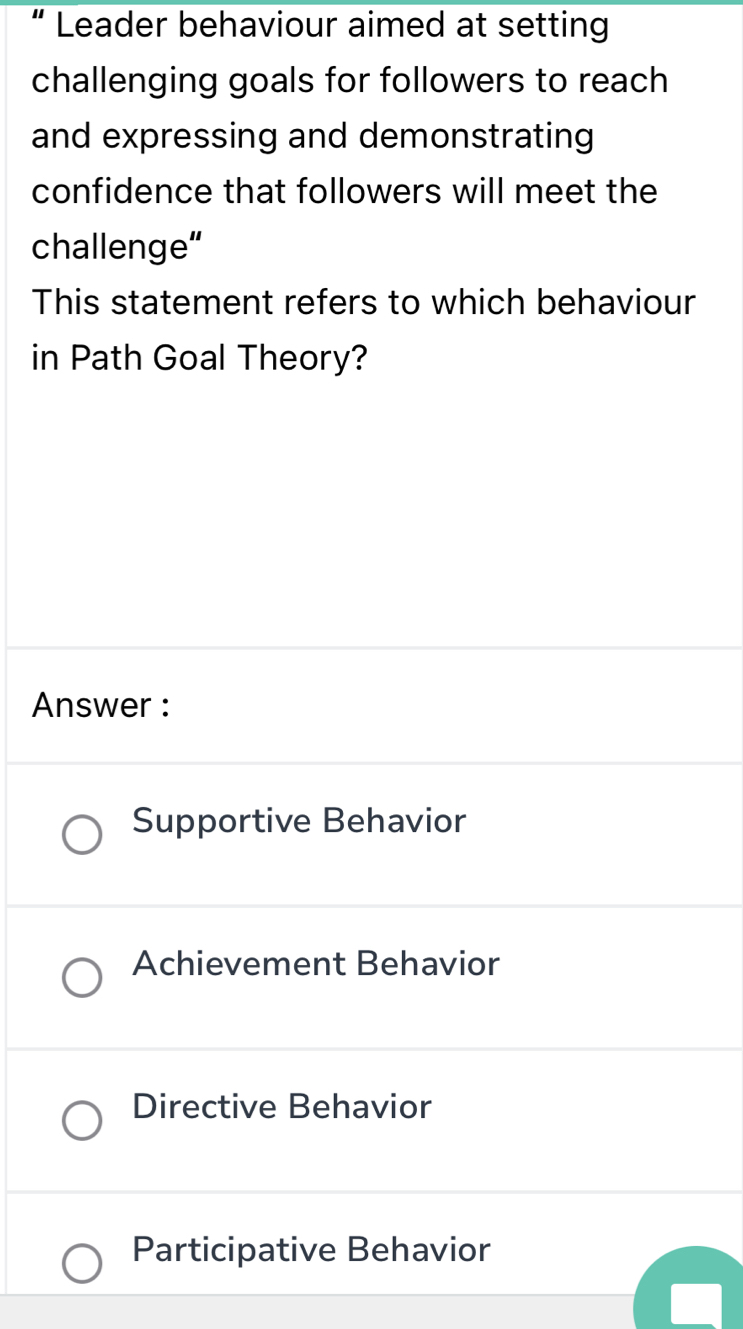Click the "Leader behaviour aimed at setting" line
This screenshot has height=1329, width=743.
click(330, 26)
